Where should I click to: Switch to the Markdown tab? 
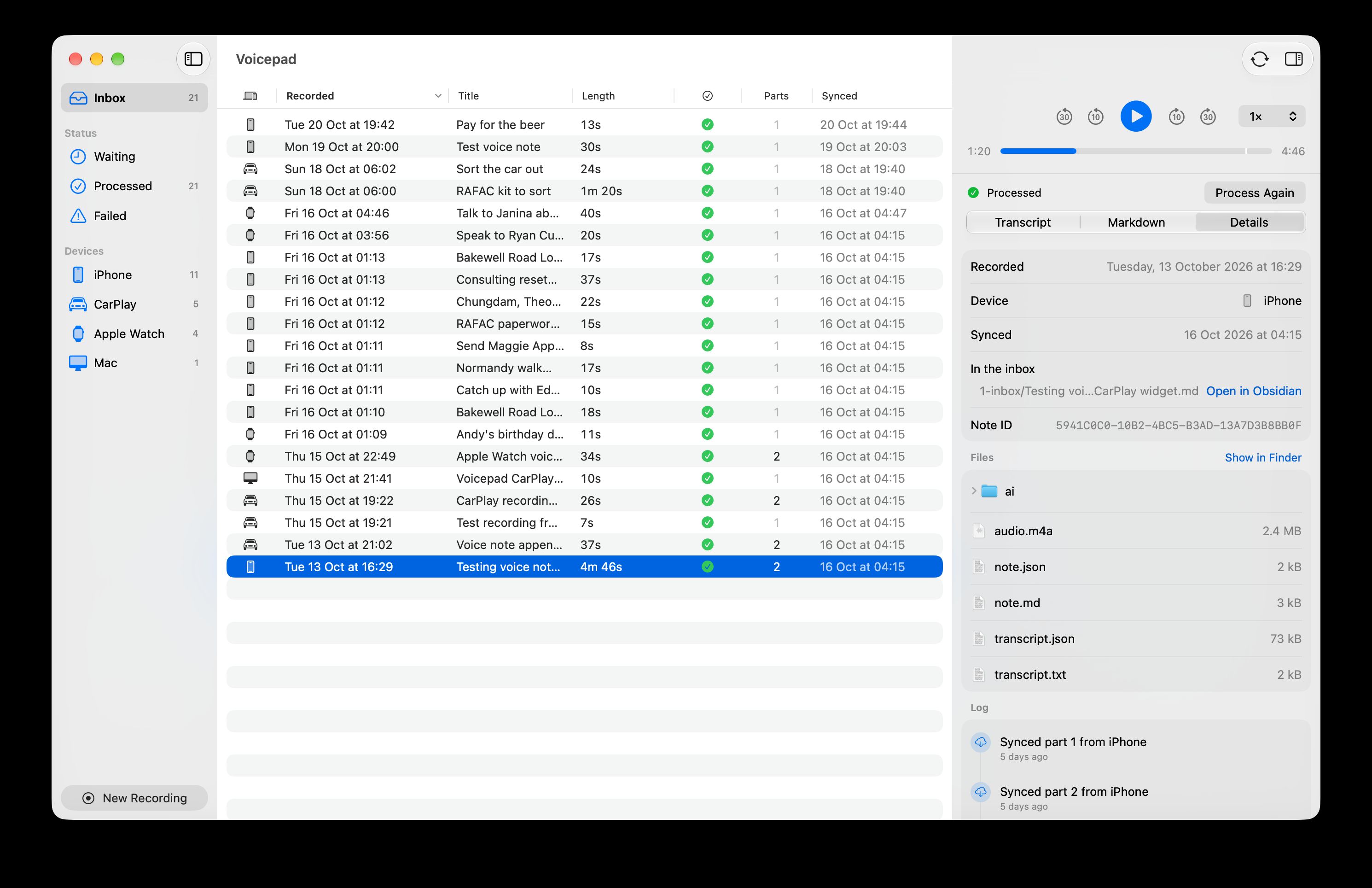click(x=1136, y=222)
